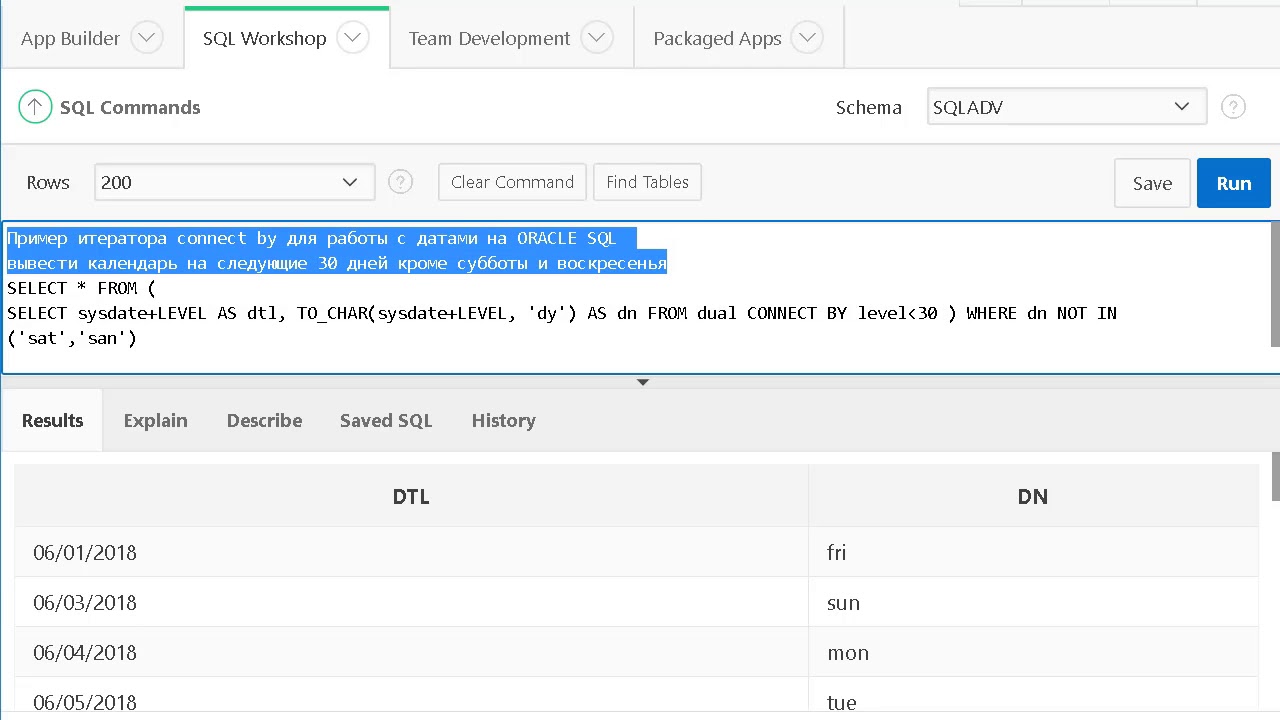Expand the SQL Workshop dropdown chevron
1280x720 pixels.
[x=353, y=38]
